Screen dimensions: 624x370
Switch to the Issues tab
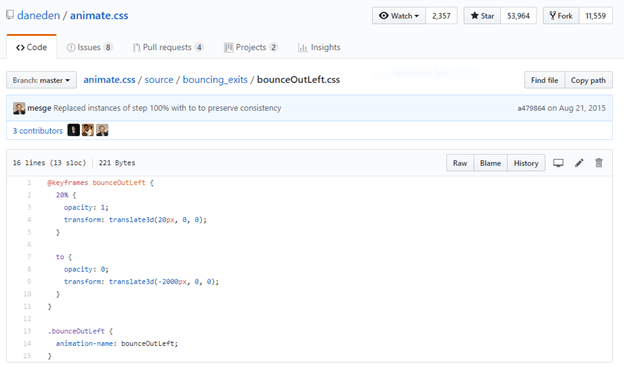(89, 47)
